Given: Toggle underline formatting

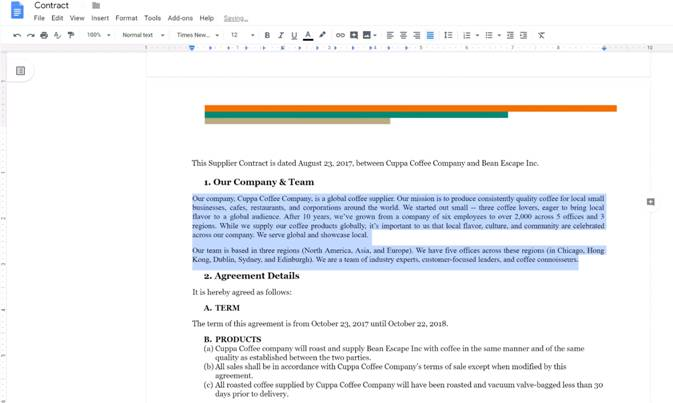Looking at the screenshot, I should point(294,35).
